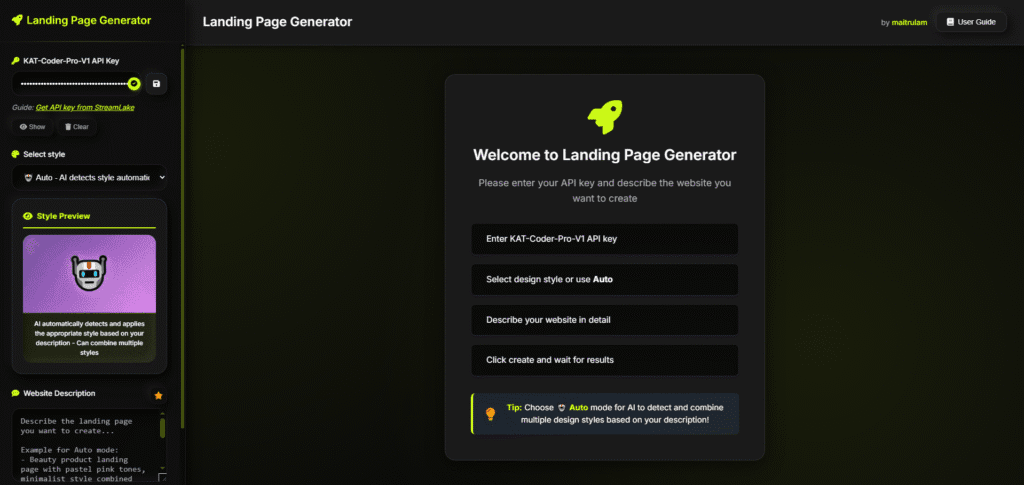1024x485 pixels.
Task: Open the Get API key from StreamLake link
Action: pos(85,107)
